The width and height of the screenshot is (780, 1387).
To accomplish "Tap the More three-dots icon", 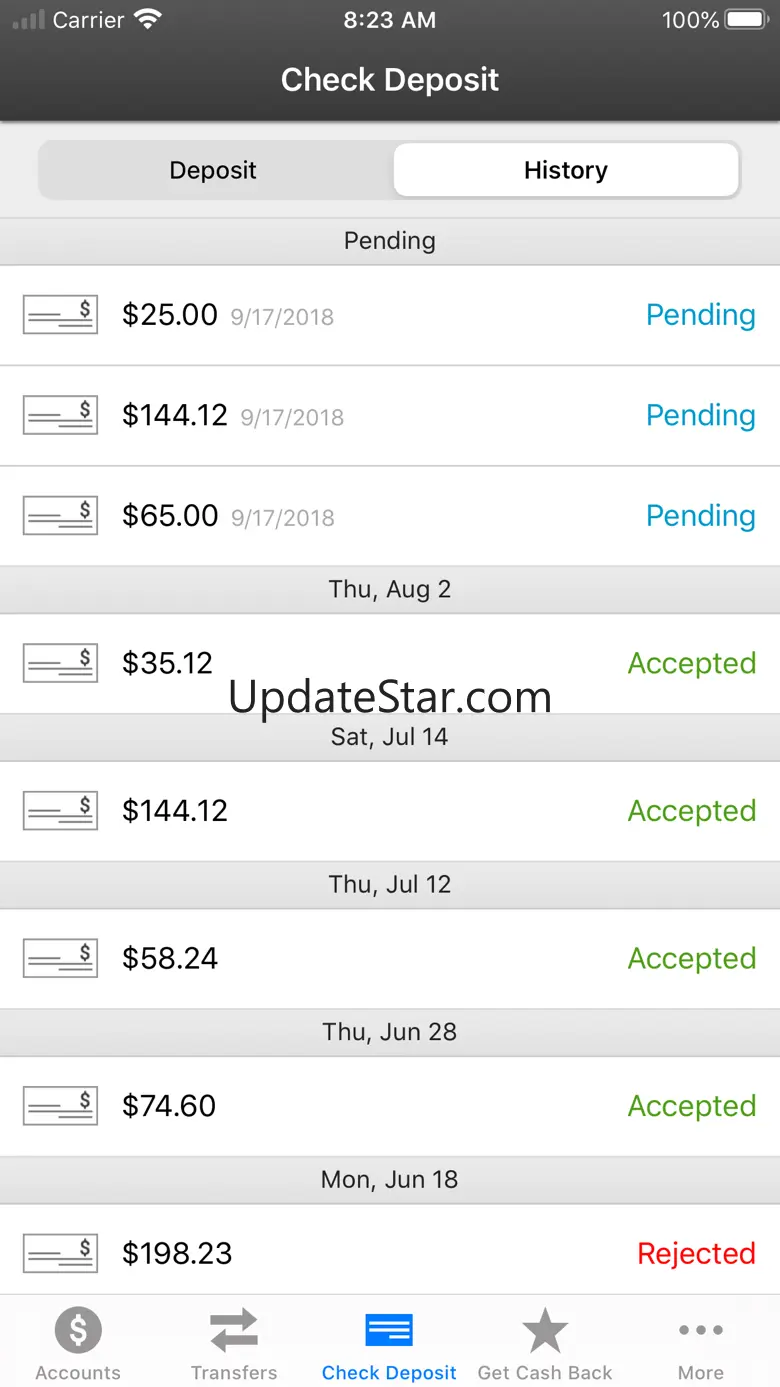I will tap(701, 1330).
